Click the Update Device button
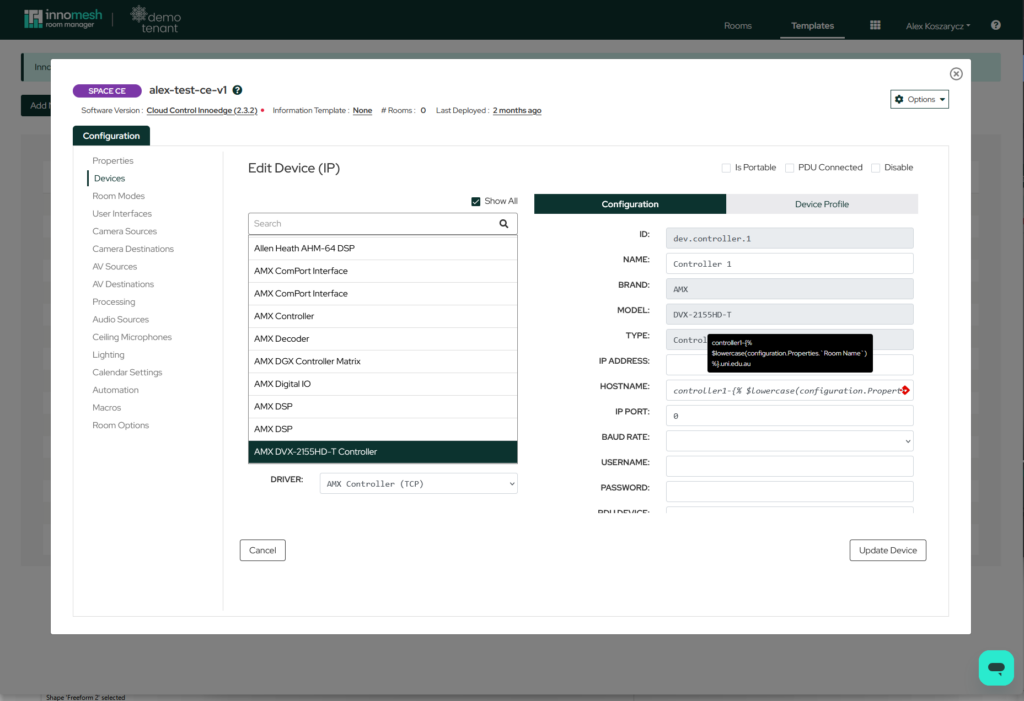 tap(887, 550)
